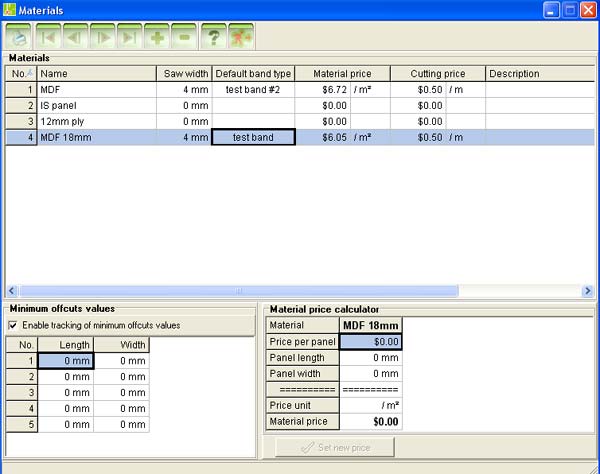Click the 'test band #2' cell
Image resolution: width=600 pixels, height=474 pixels.
pos(253,90)
